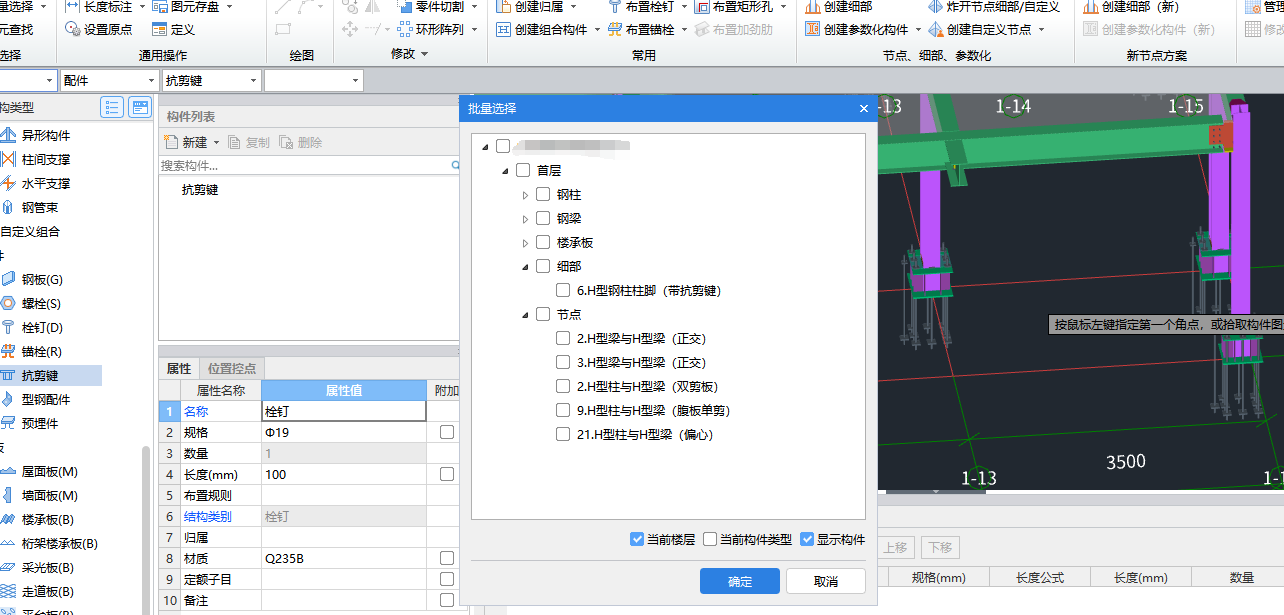Switch to the 属性 tab
The image size is (1284, 615).
tap(179, 369)
